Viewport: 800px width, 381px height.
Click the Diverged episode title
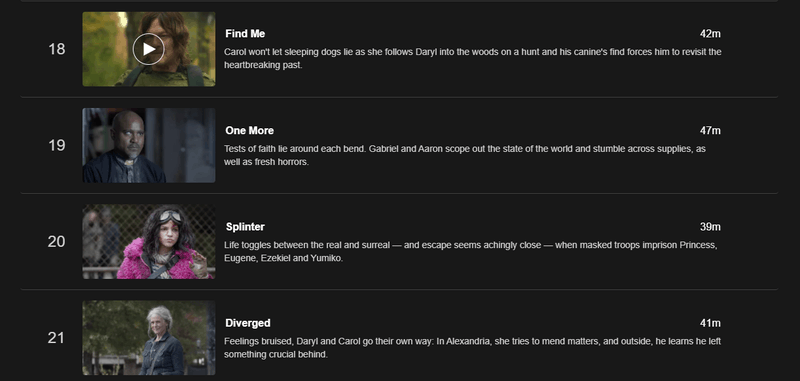click(x=248, y=323)
